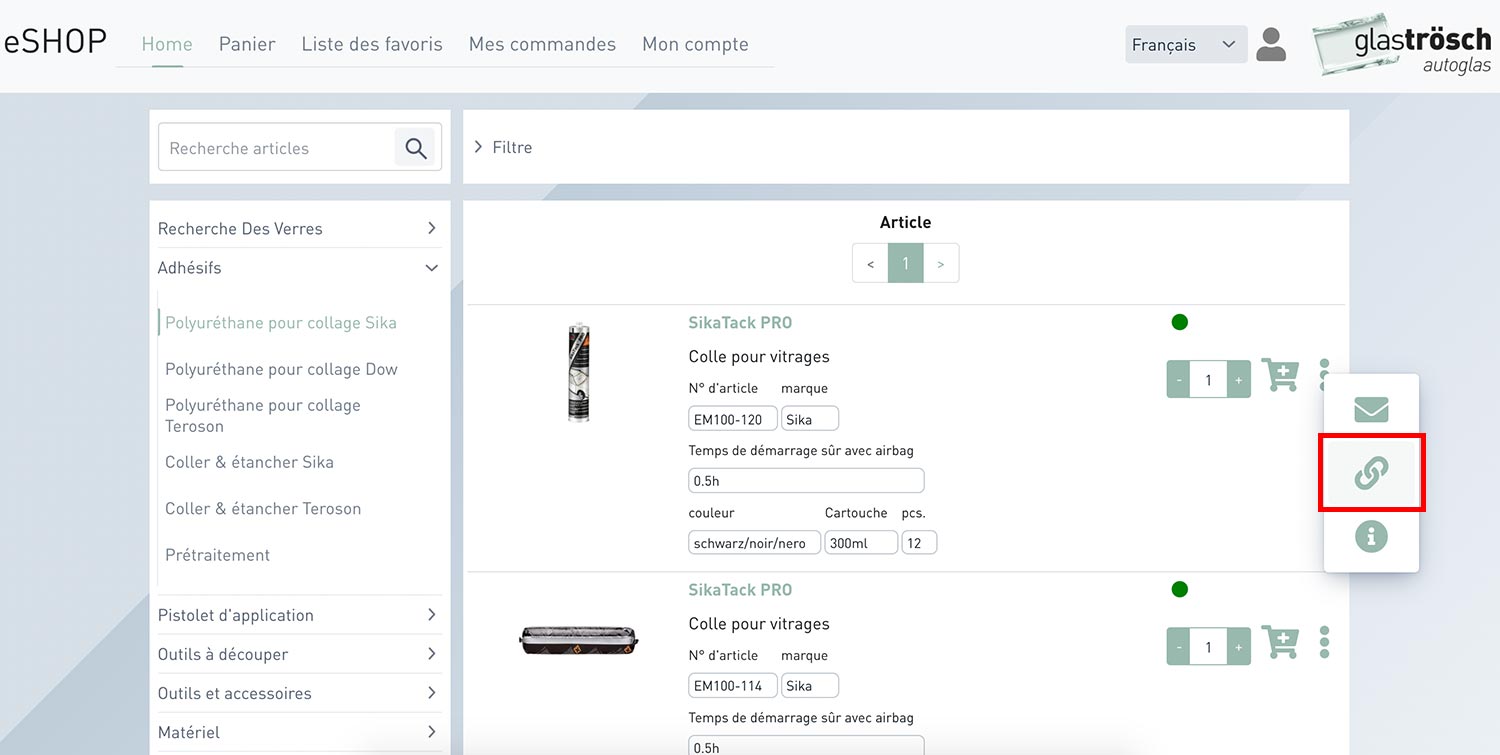Select Polyuréthane pour collage Sika
Screen dimensions: 1500x755
281,323
